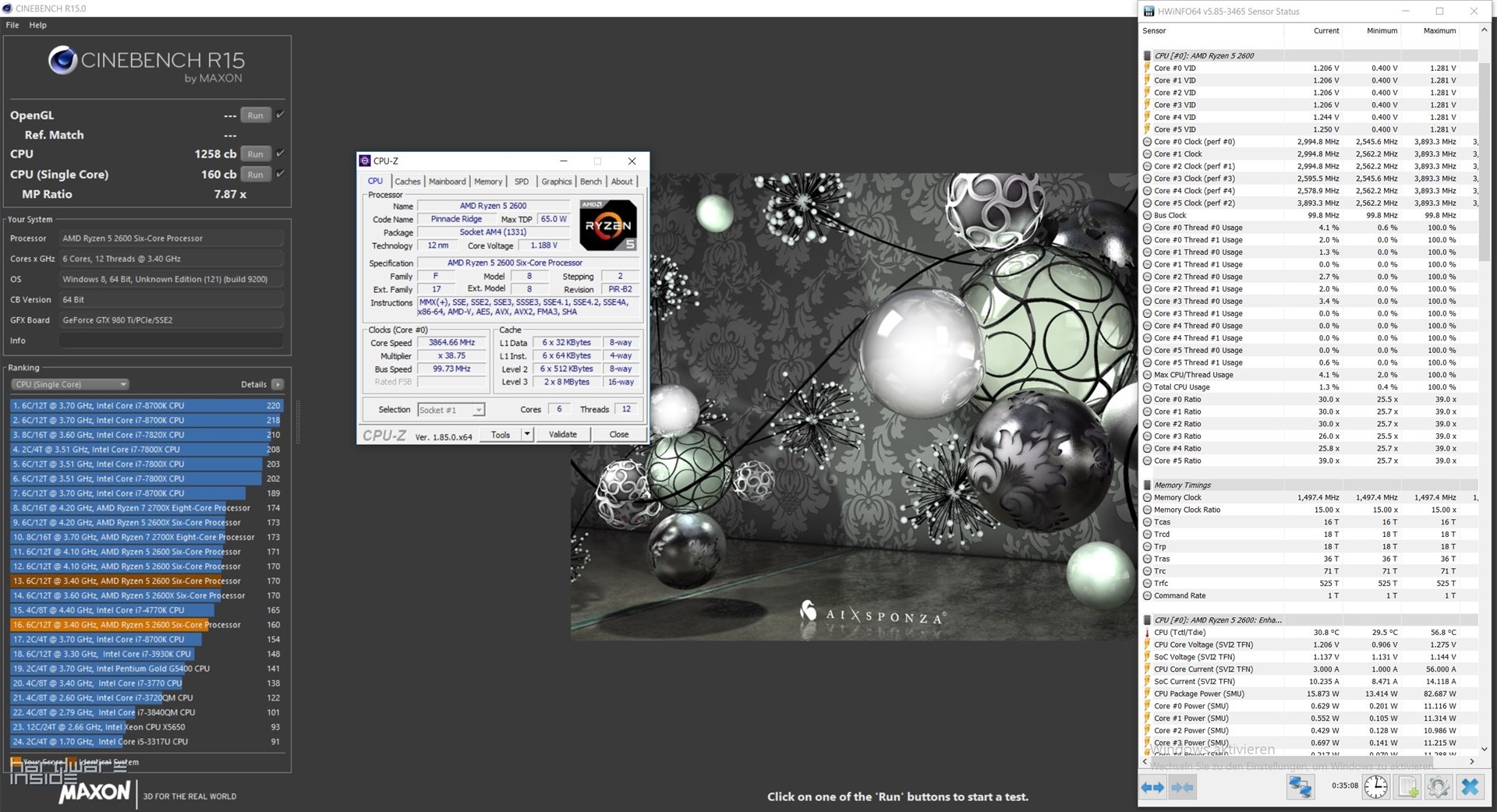Click HWiNFO expand layout arrows icon

tap(1152, 787)
